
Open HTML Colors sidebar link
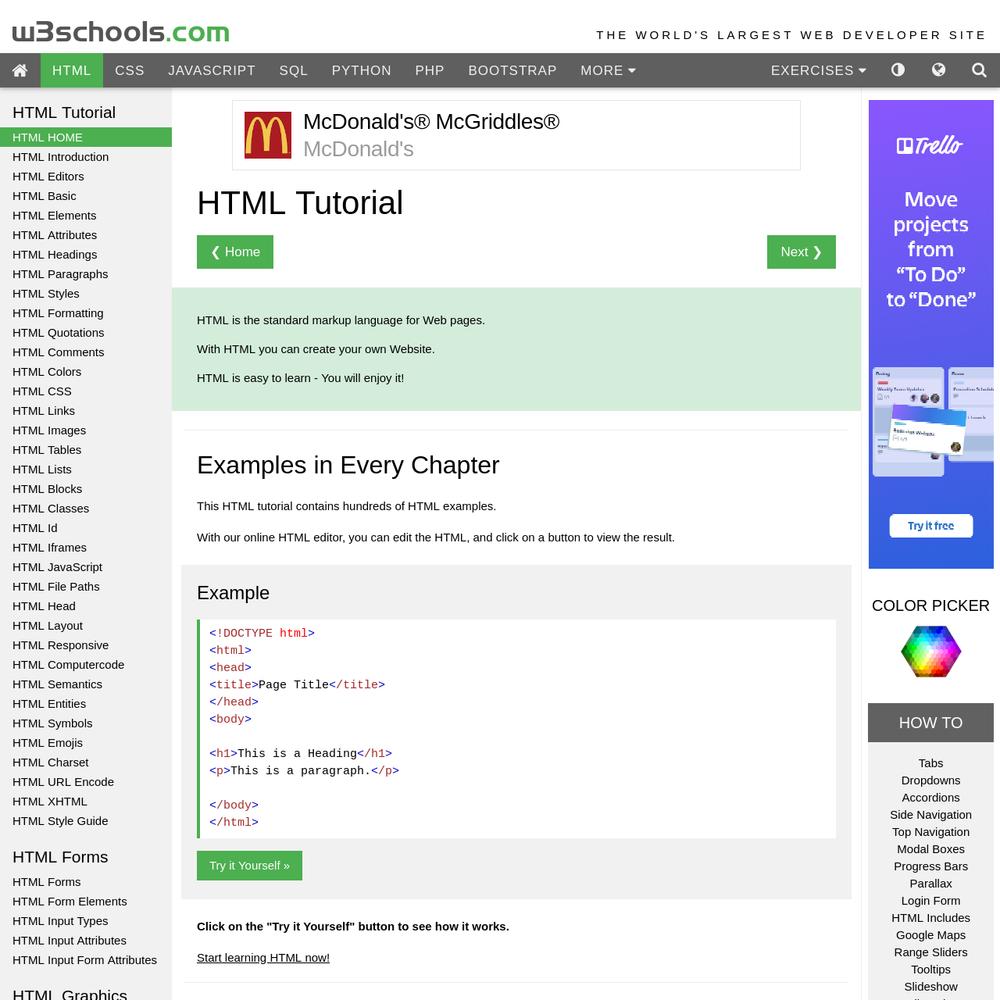(x=85, y=372)
